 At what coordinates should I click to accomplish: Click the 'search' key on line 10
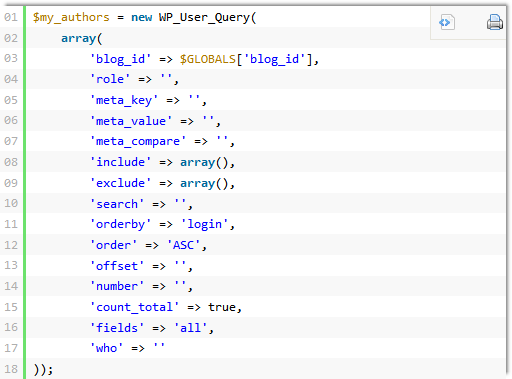(x=117, y=204)
